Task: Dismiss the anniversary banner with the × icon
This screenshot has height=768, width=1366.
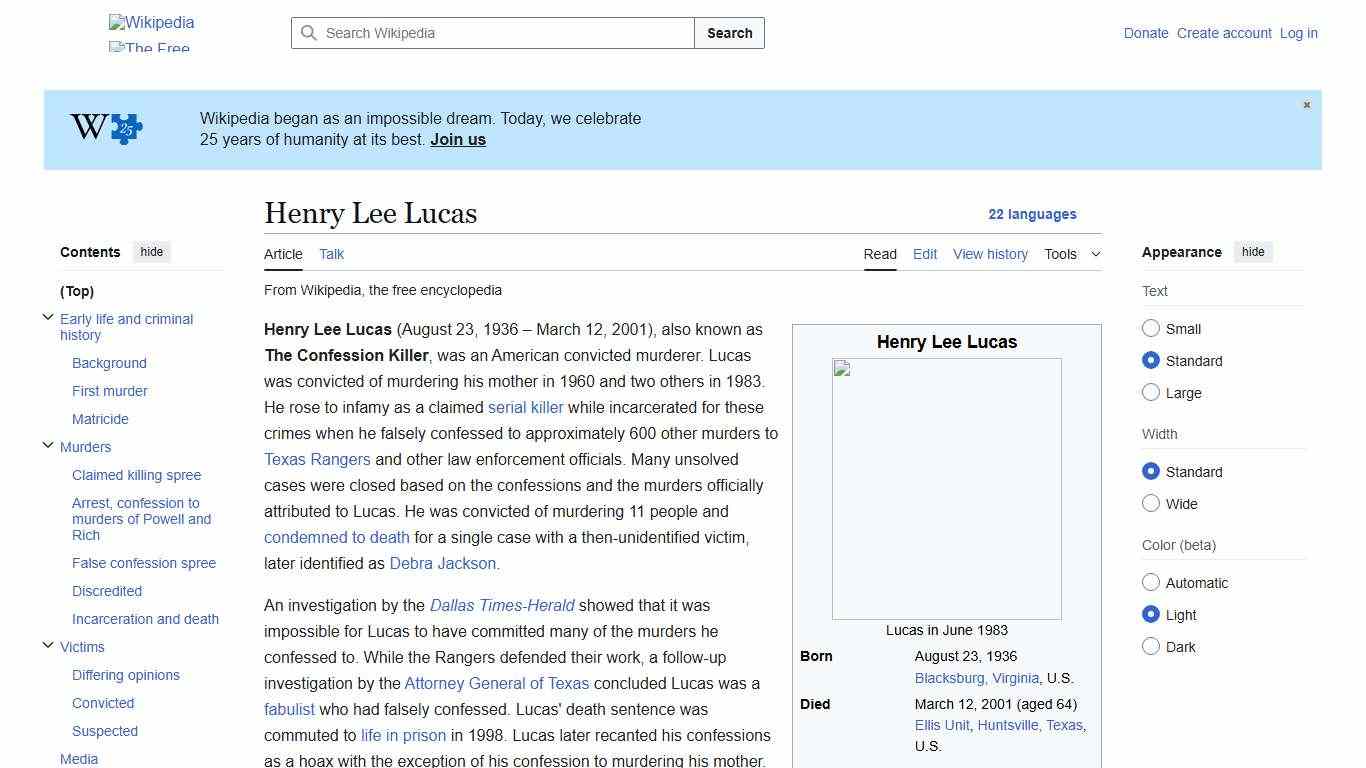Action: 1306,104
